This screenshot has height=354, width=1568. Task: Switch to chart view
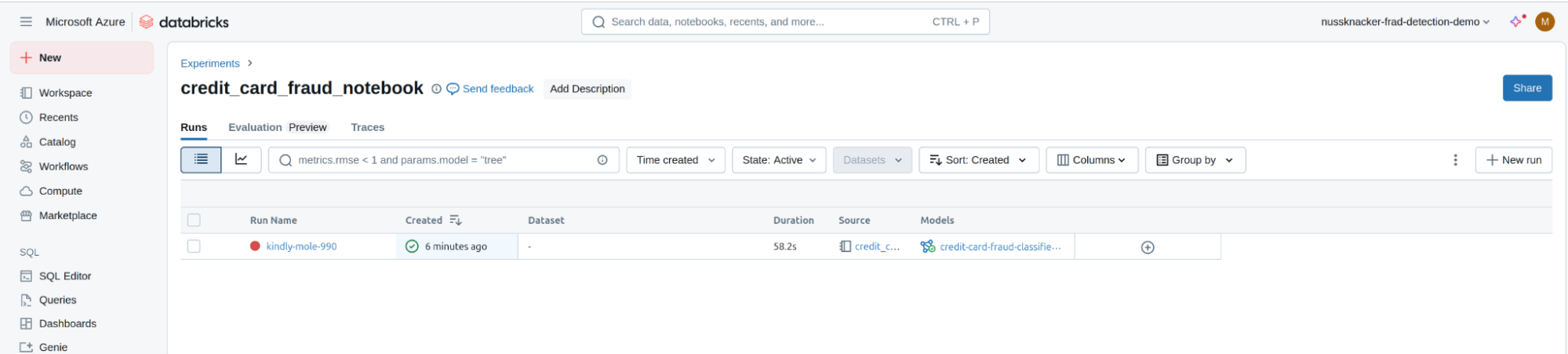tap(242, 159)
